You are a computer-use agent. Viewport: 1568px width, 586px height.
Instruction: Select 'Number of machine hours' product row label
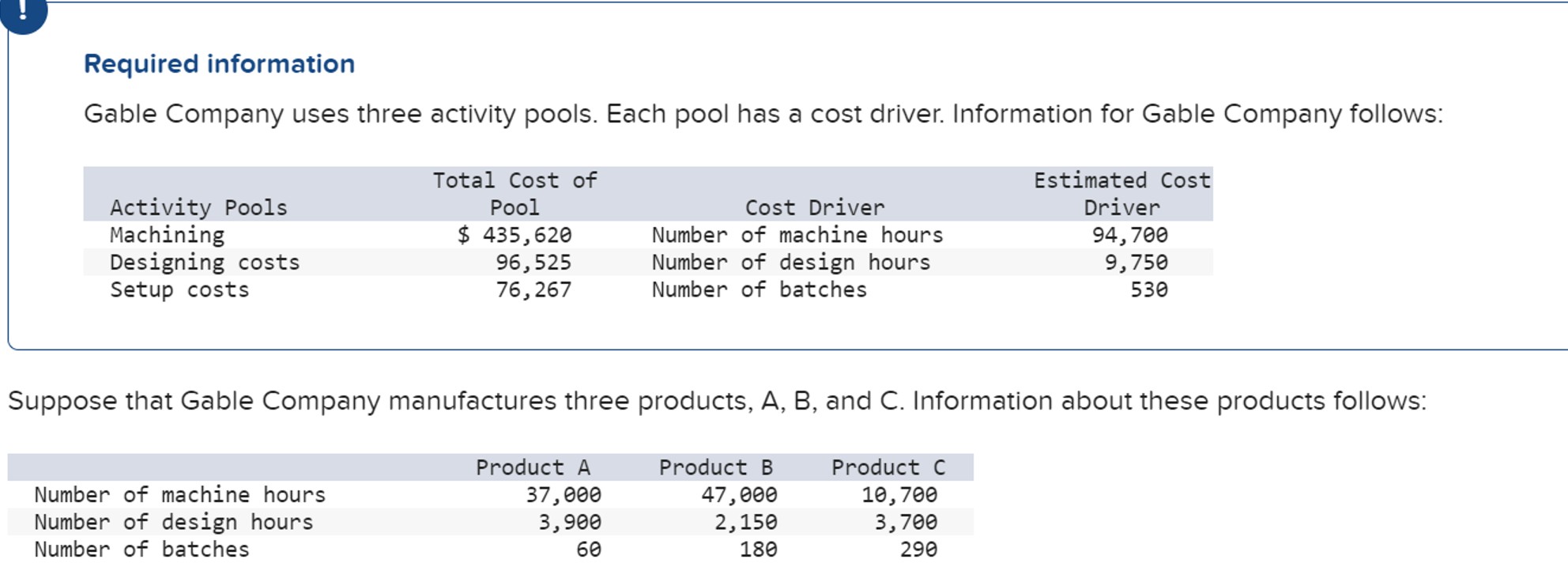tap(180, 494)
